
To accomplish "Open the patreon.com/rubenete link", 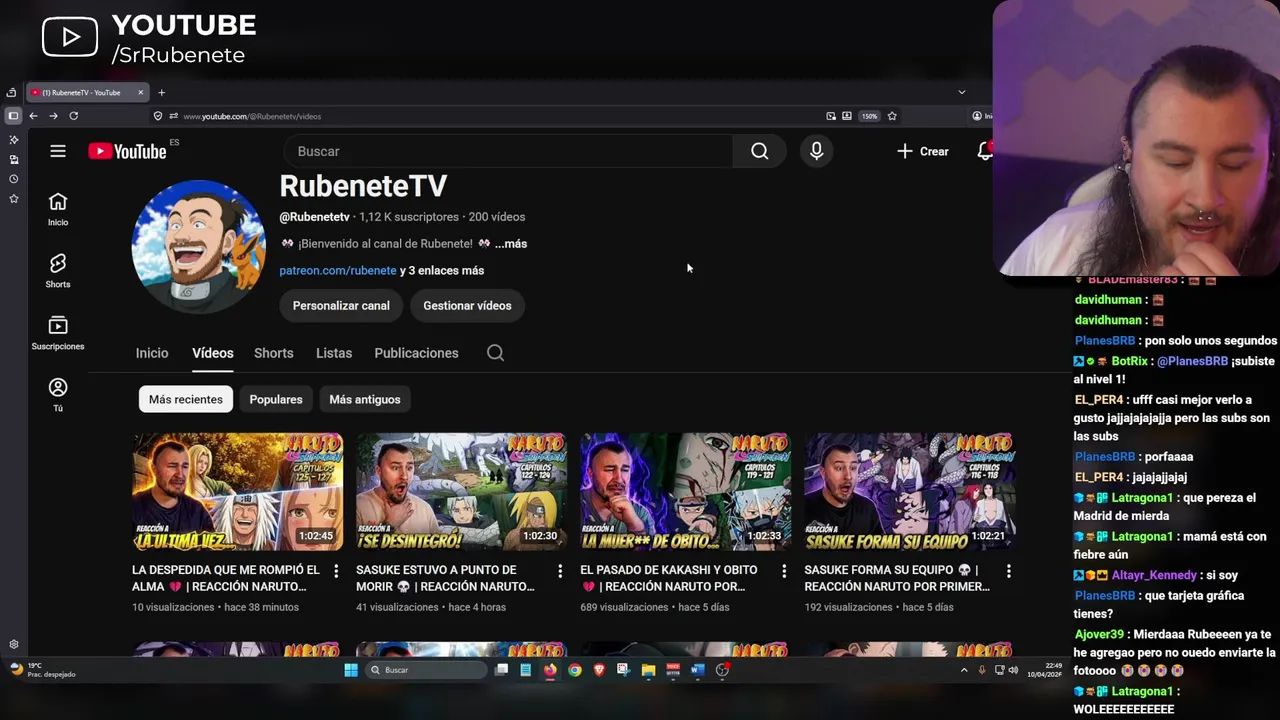I will [x=338, y=271].
